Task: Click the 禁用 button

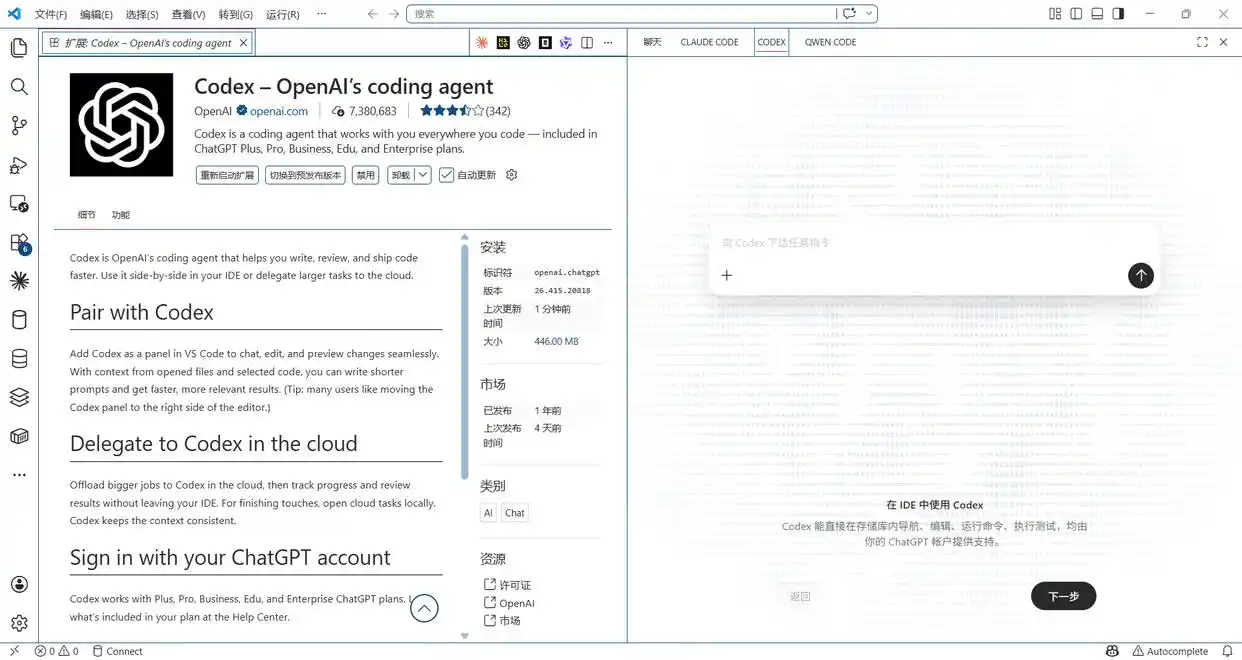Action: pos(366,175)
